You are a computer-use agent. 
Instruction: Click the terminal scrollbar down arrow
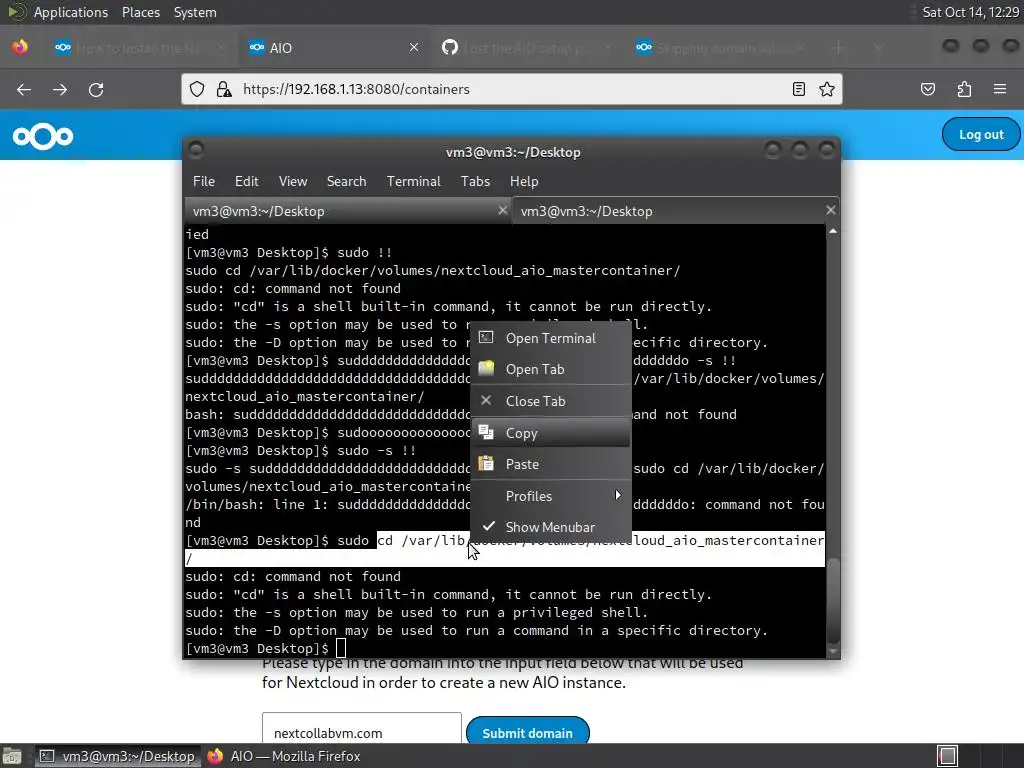pyautogui.click(x=833, y=651)
